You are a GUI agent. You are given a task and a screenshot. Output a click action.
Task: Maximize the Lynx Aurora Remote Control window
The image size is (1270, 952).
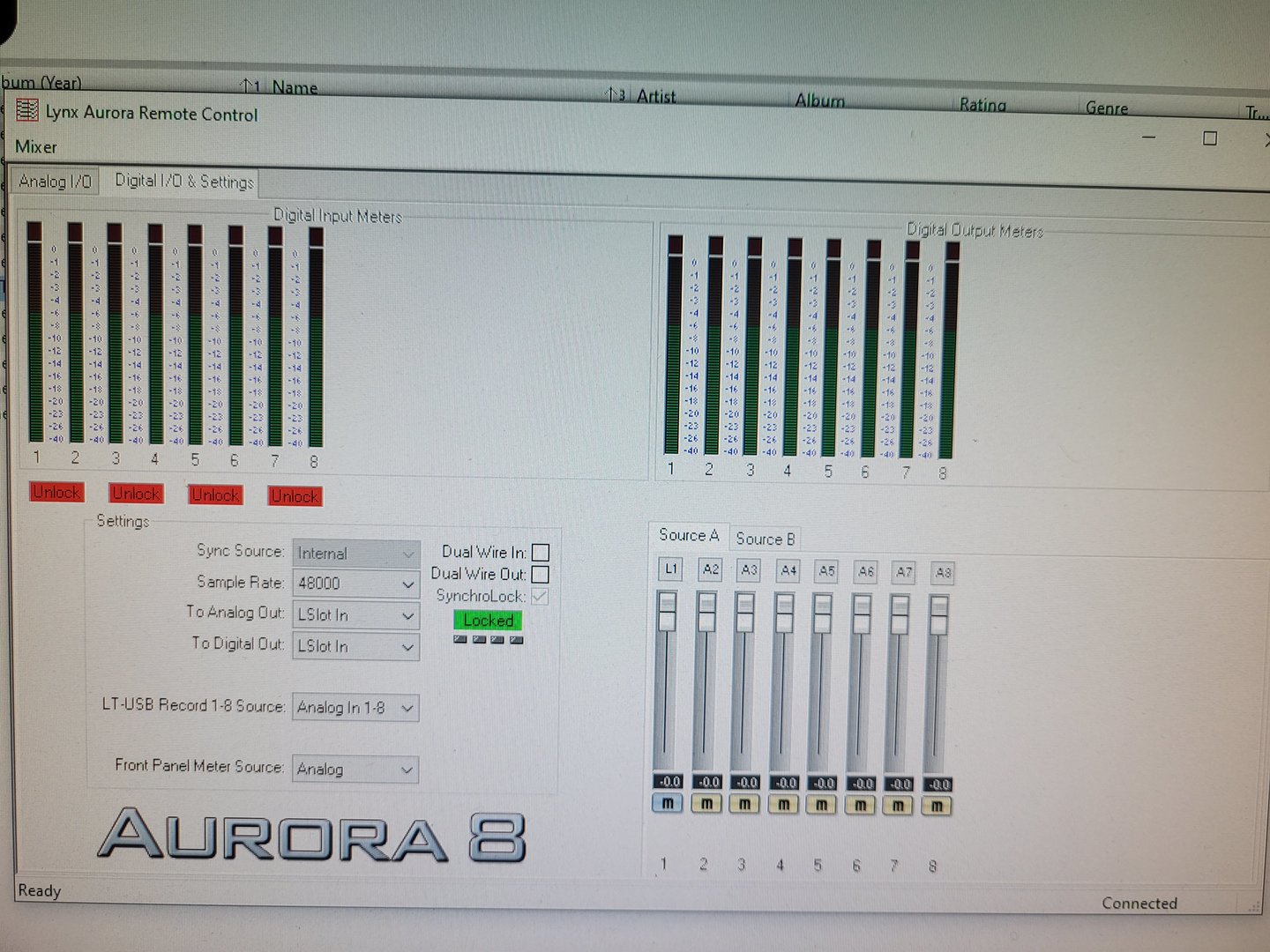pyautogui.click(x=1210, y=138)
